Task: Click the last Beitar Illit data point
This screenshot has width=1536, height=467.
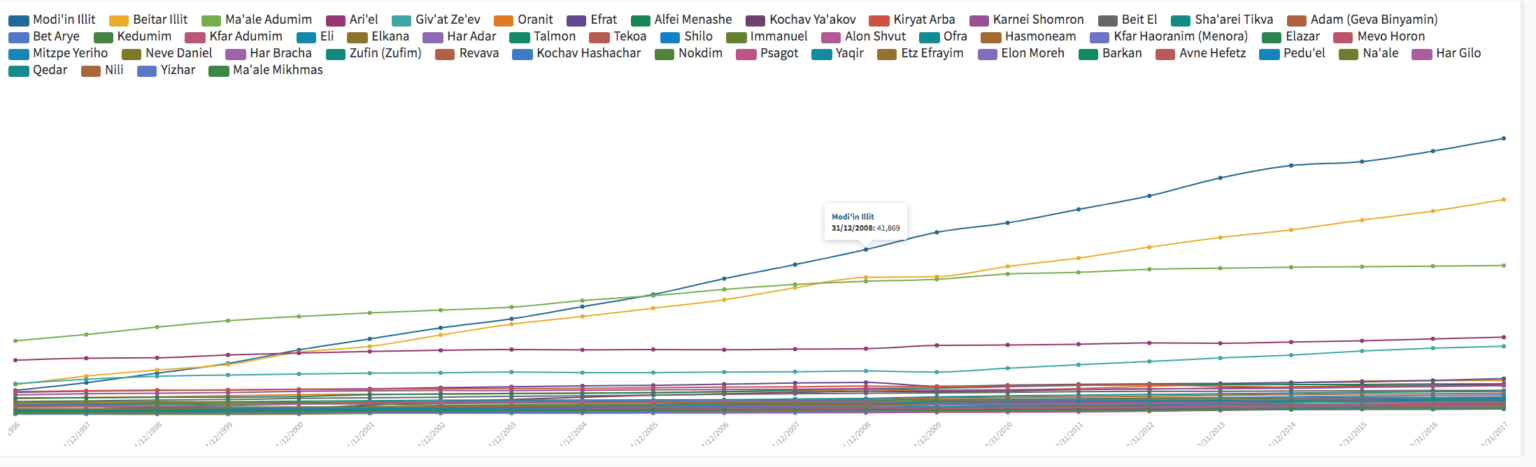Action: [x=1504, y=199]
